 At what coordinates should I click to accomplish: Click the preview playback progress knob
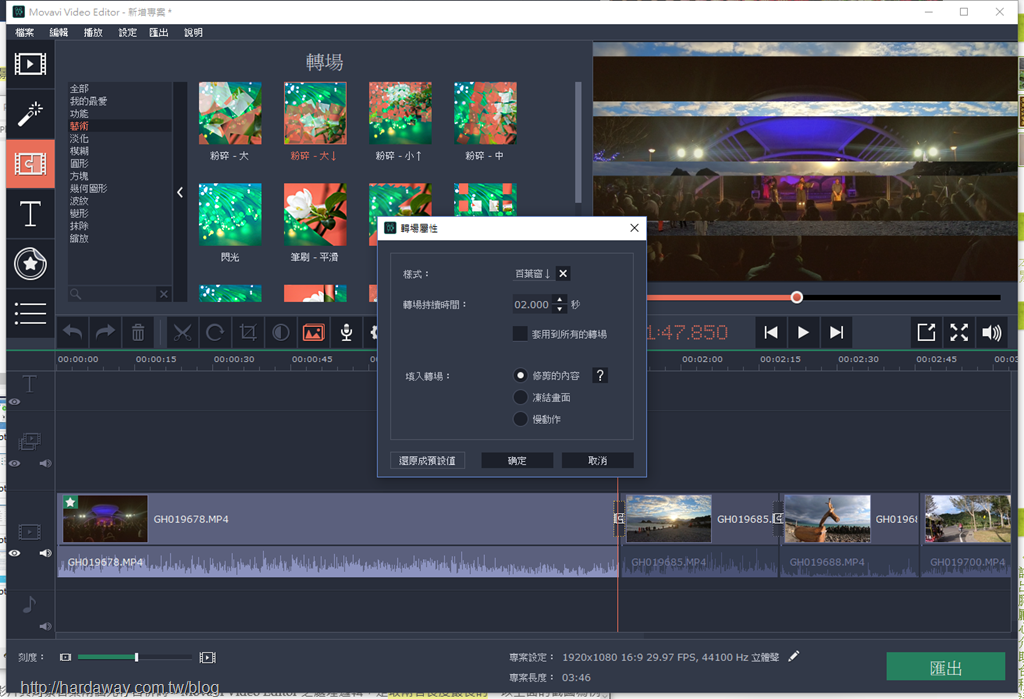coord(797,297)
